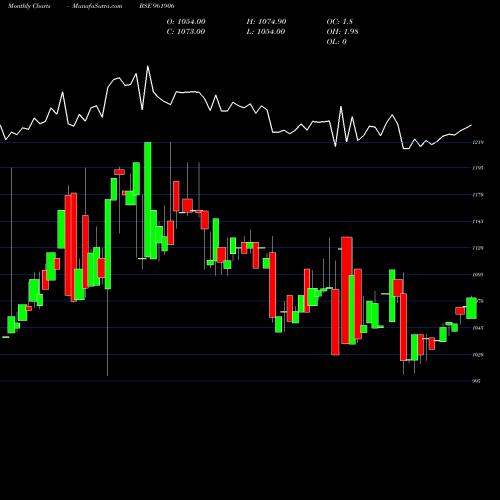
Task: Select the low value 'L: 1054.00'
Action: click(266, 32)
